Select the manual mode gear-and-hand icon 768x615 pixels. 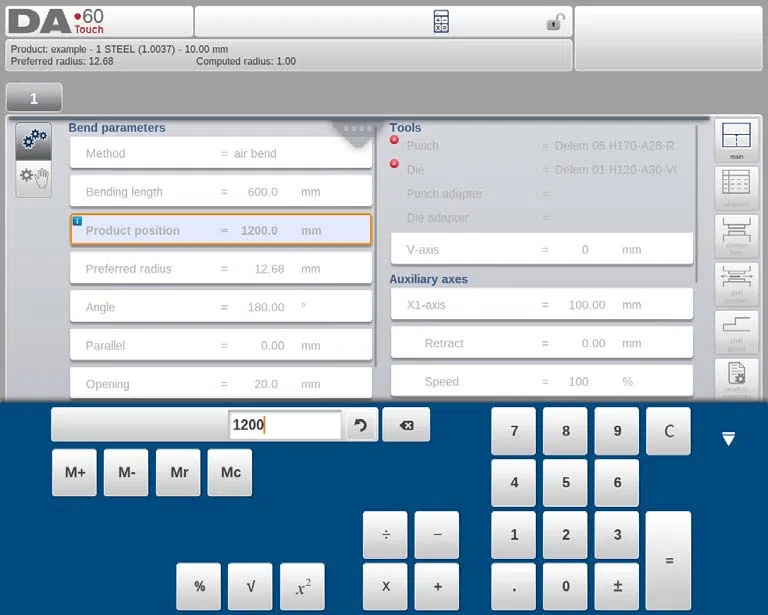(33, 178)
